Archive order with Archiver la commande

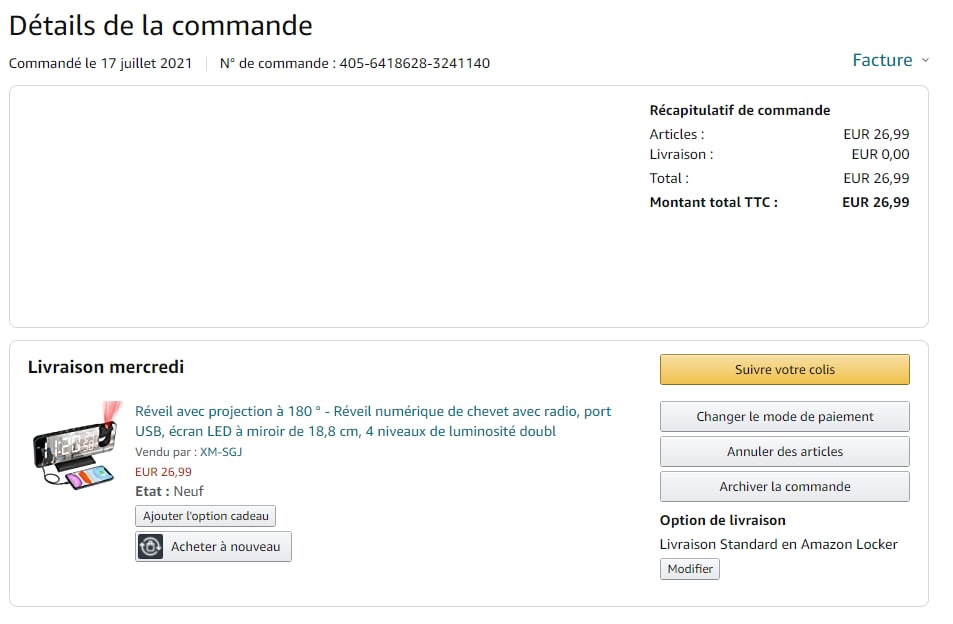[x=784, y=486]
